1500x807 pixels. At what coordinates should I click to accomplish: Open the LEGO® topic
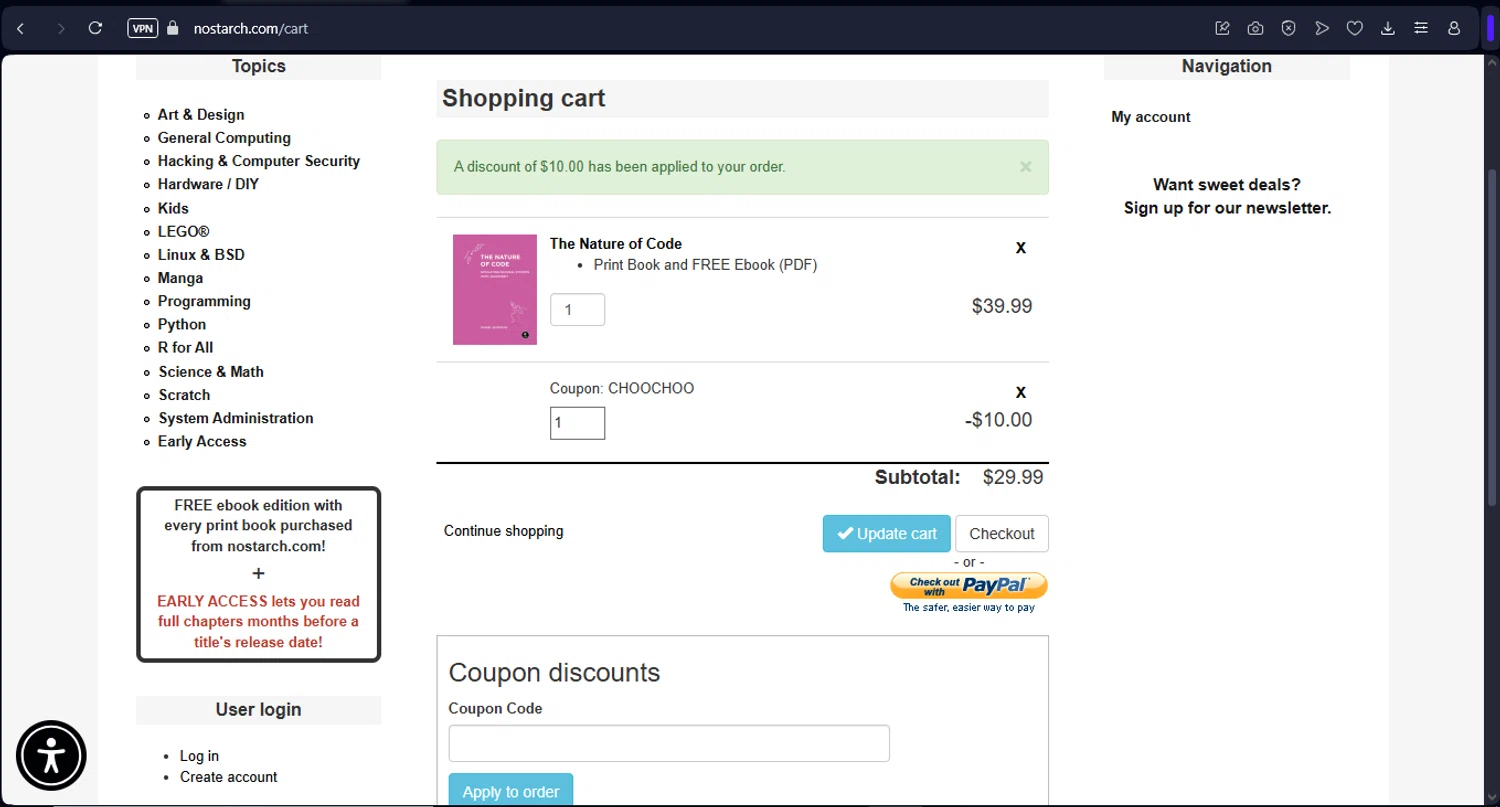pos(184,231)
